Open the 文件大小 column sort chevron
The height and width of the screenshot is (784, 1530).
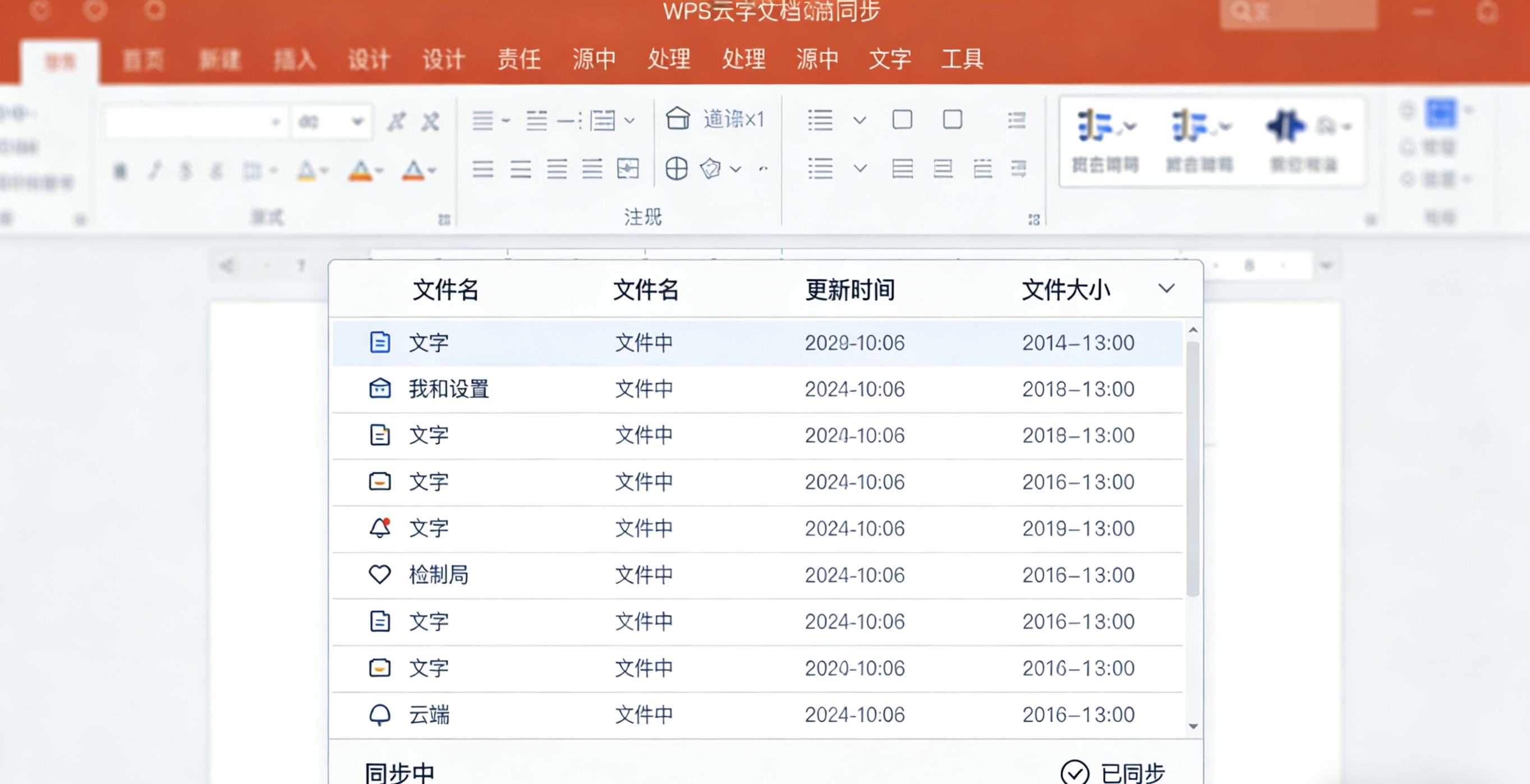point(1166,289)
